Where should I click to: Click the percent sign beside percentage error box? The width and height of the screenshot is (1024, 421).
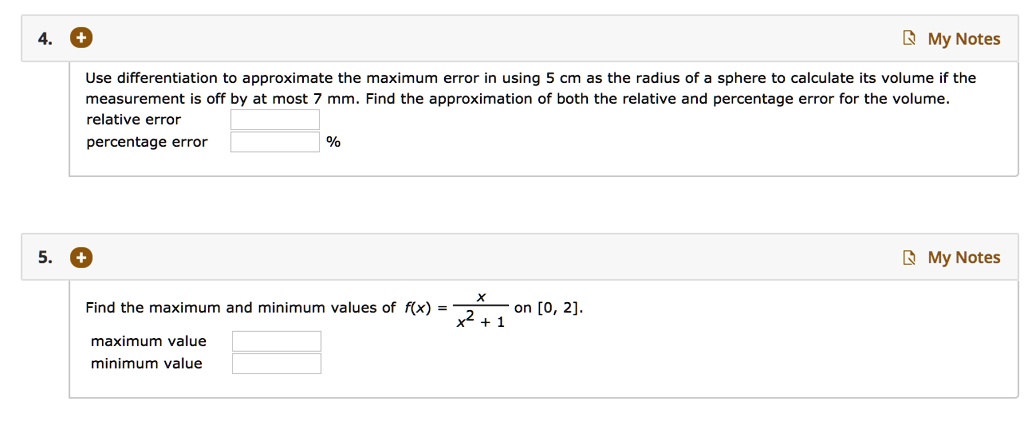click(x=334, y=142)
